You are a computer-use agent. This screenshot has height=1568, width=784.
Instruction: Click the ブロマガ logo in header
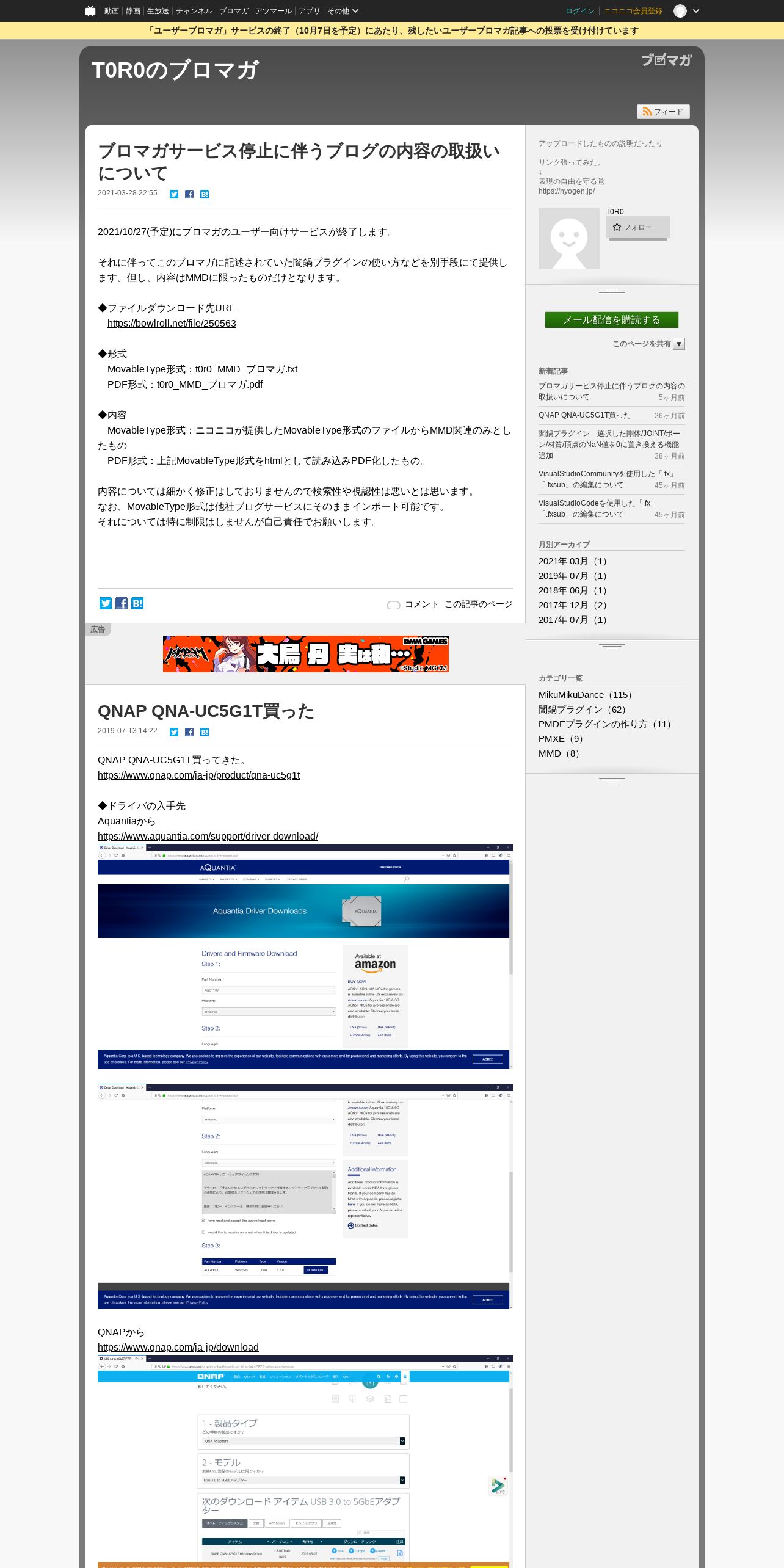point(667,60)
